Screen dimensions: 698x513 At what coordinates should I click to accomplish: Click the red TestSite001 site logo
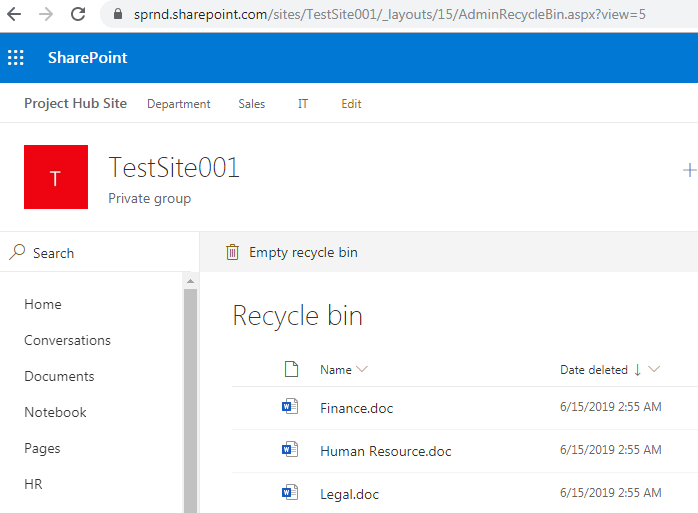pos(56,177)
